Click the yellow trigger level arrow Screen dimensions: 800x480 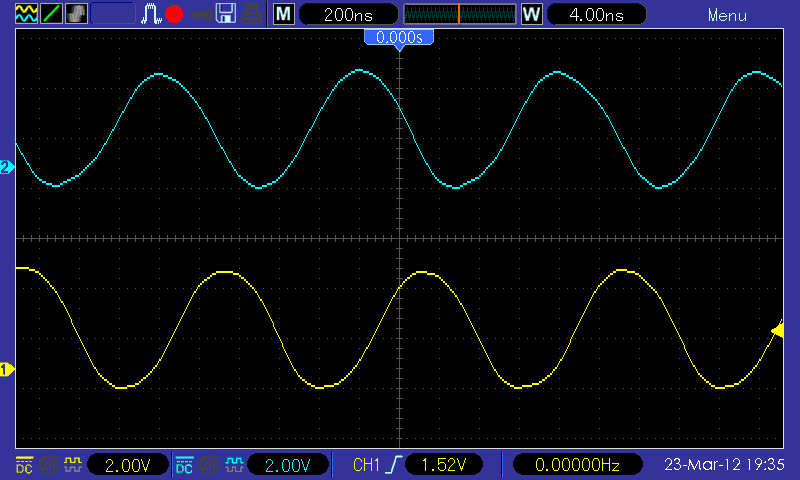coord(778,331)
